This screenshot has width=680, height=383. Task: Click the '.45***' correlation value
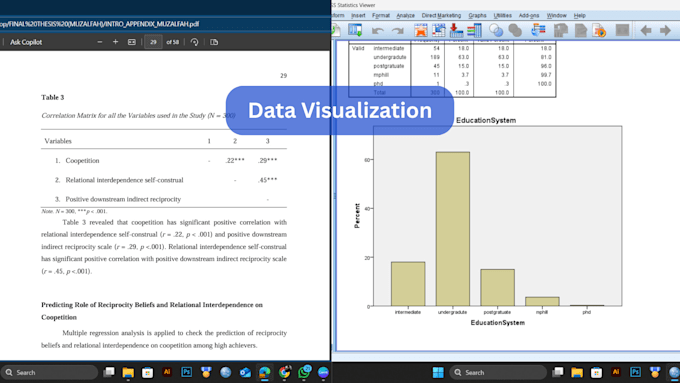(x=267, y=180)
